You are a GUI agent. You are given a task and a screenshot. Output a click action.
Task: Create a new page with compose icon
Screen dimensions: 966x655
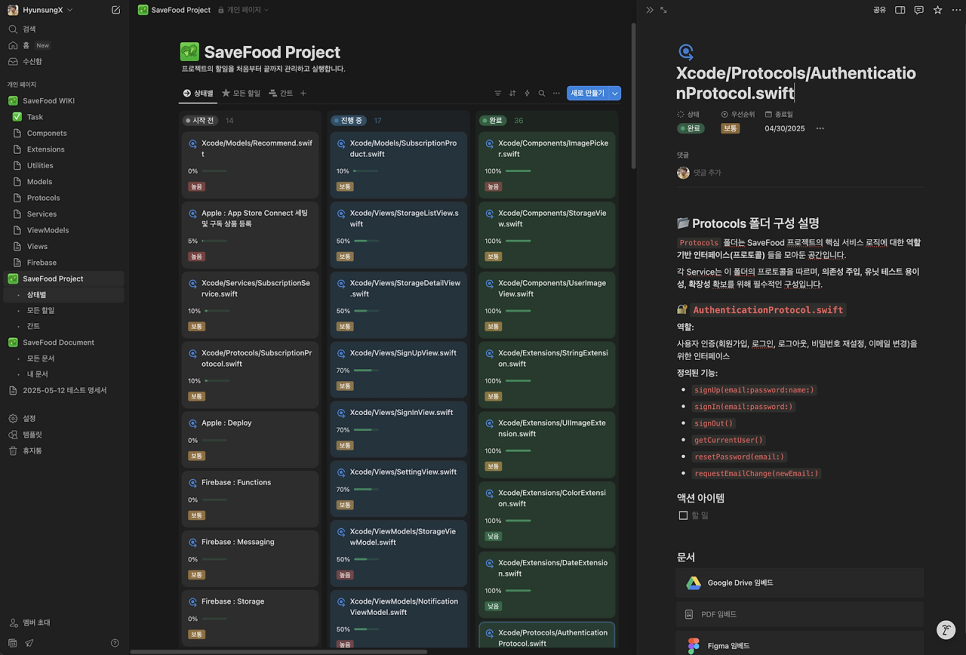click(x=116, y=10)
